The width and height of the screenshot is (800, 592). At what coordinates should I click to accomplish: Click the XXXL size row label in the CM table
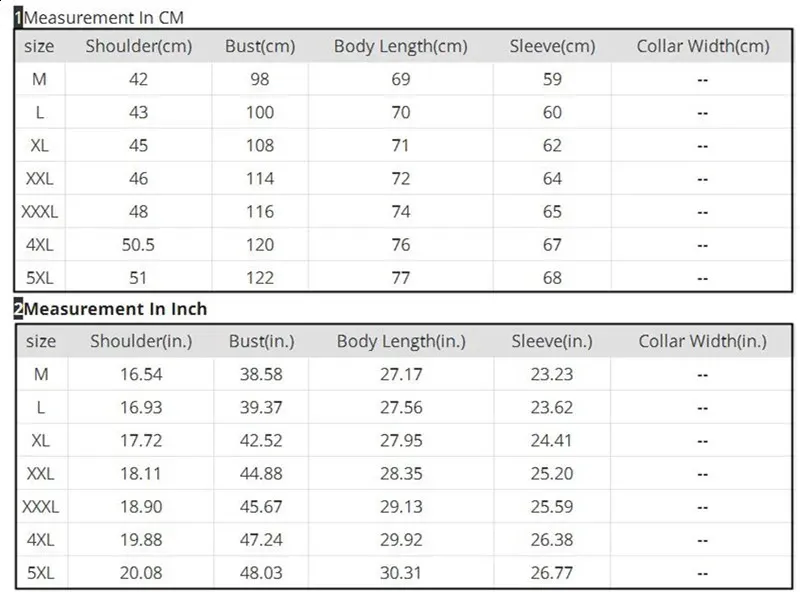(x=40, y=212)
